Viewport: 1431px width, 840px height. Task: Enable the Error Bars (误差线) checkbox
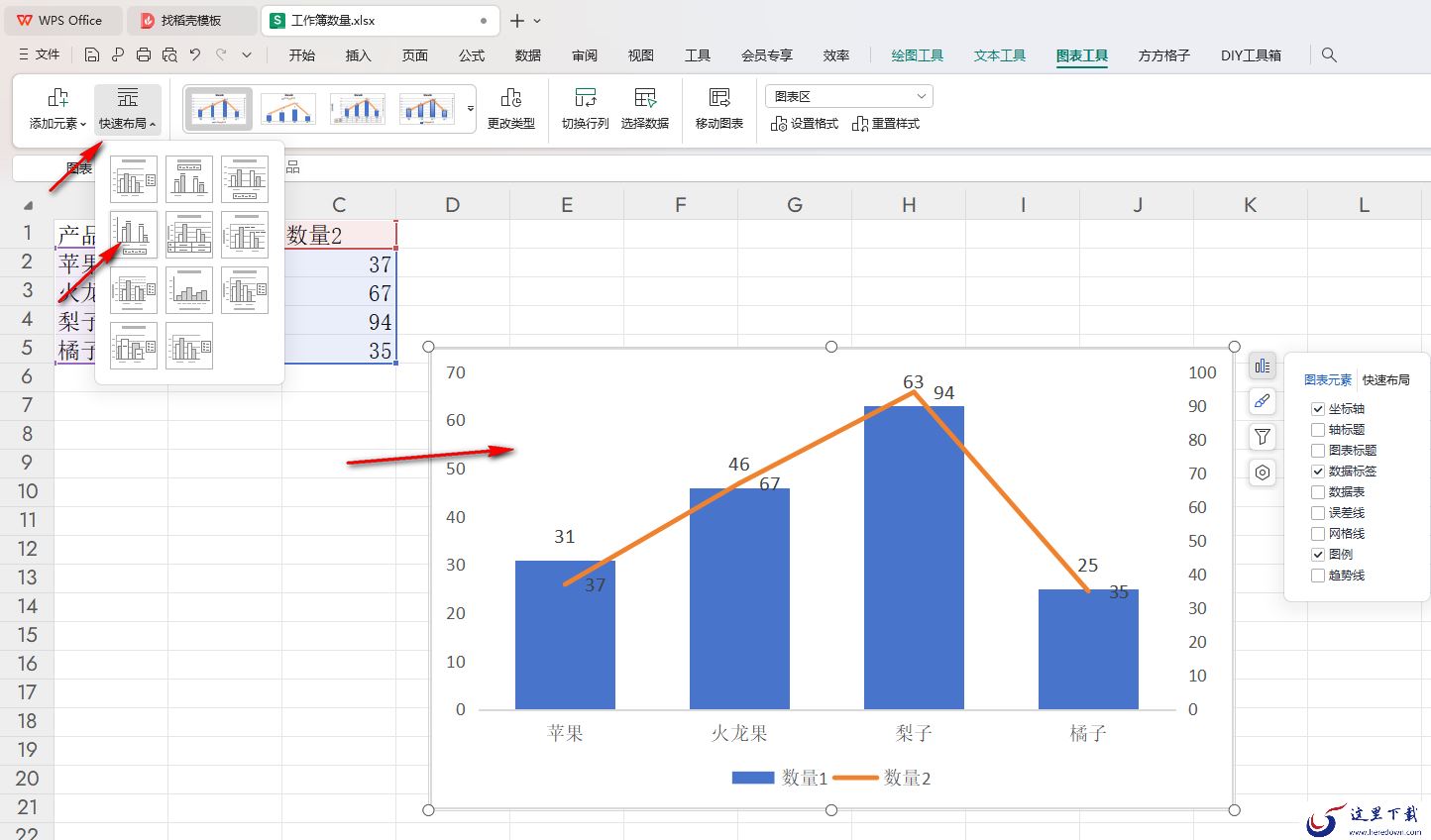tap(1318, 512)
